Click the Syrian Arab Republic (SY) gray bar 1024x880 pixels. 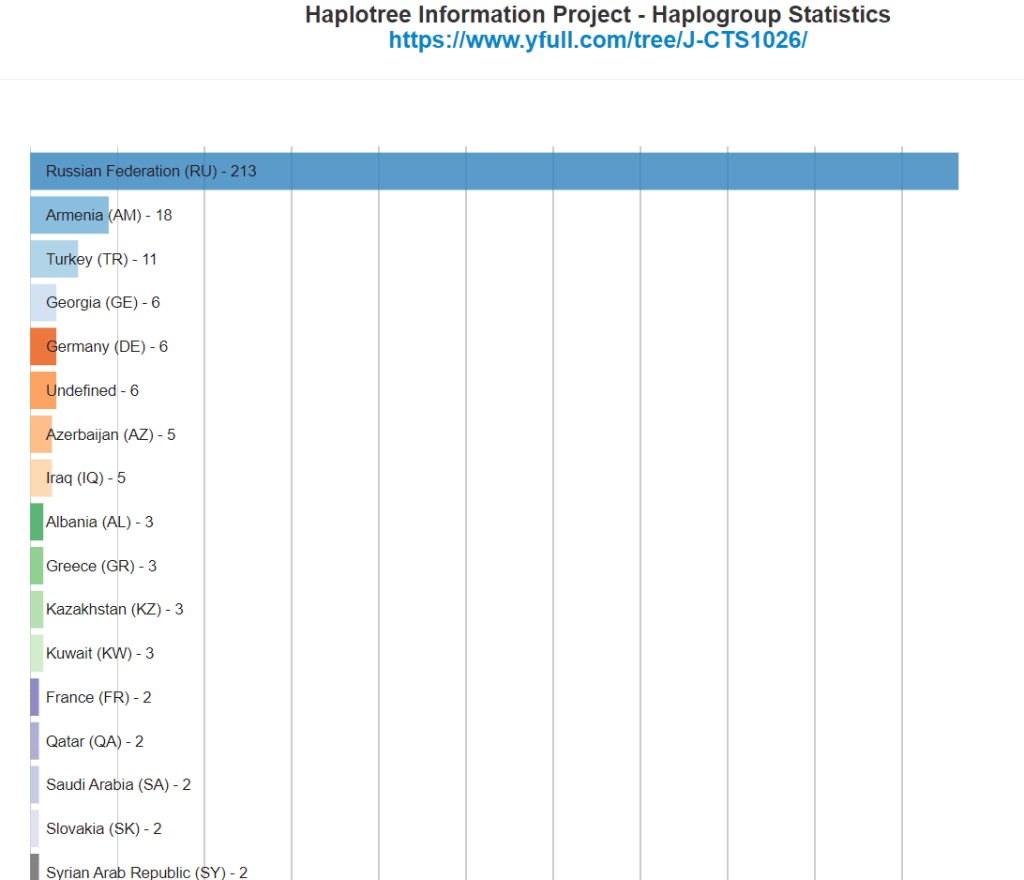[35, 868]
